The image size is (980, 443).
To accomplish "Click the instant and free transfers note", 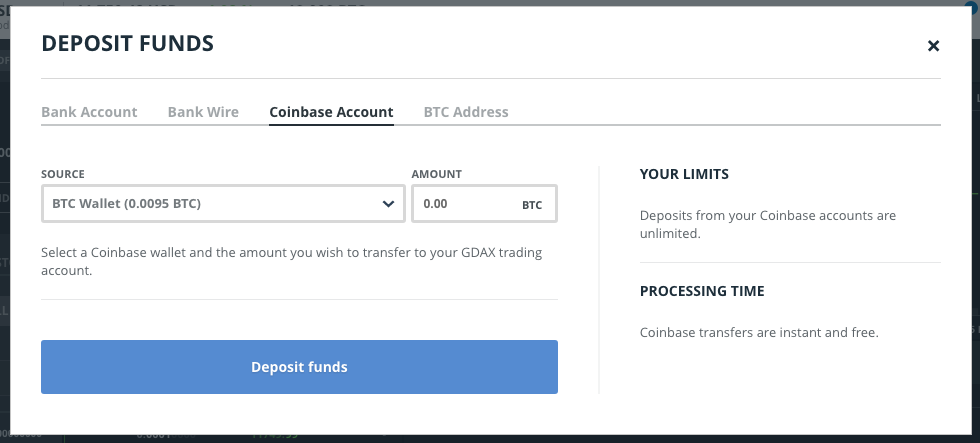I will click(758, 332).
